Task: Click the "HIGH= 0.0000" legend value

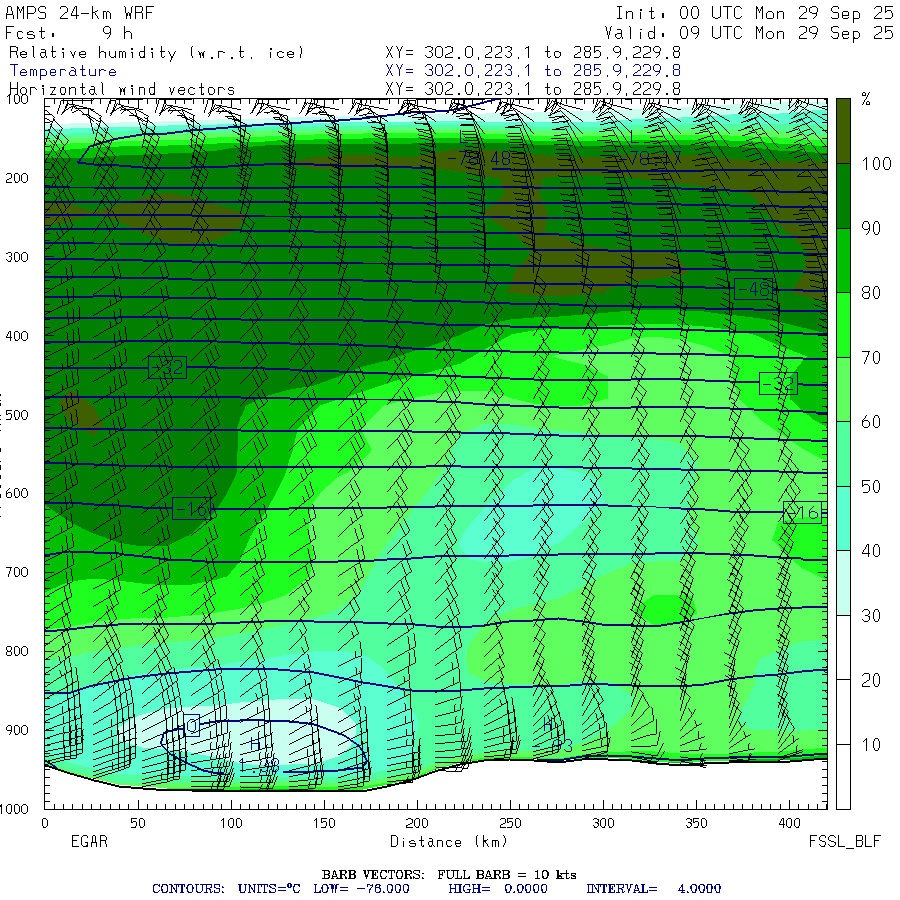Action: pos(498,889)
